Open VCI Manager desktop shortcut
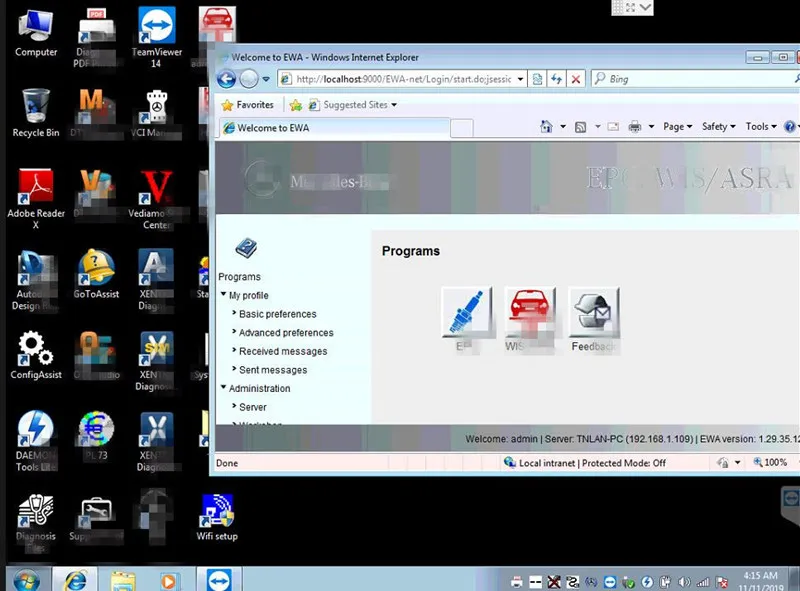The image size is (800, 591). [156, 114]
